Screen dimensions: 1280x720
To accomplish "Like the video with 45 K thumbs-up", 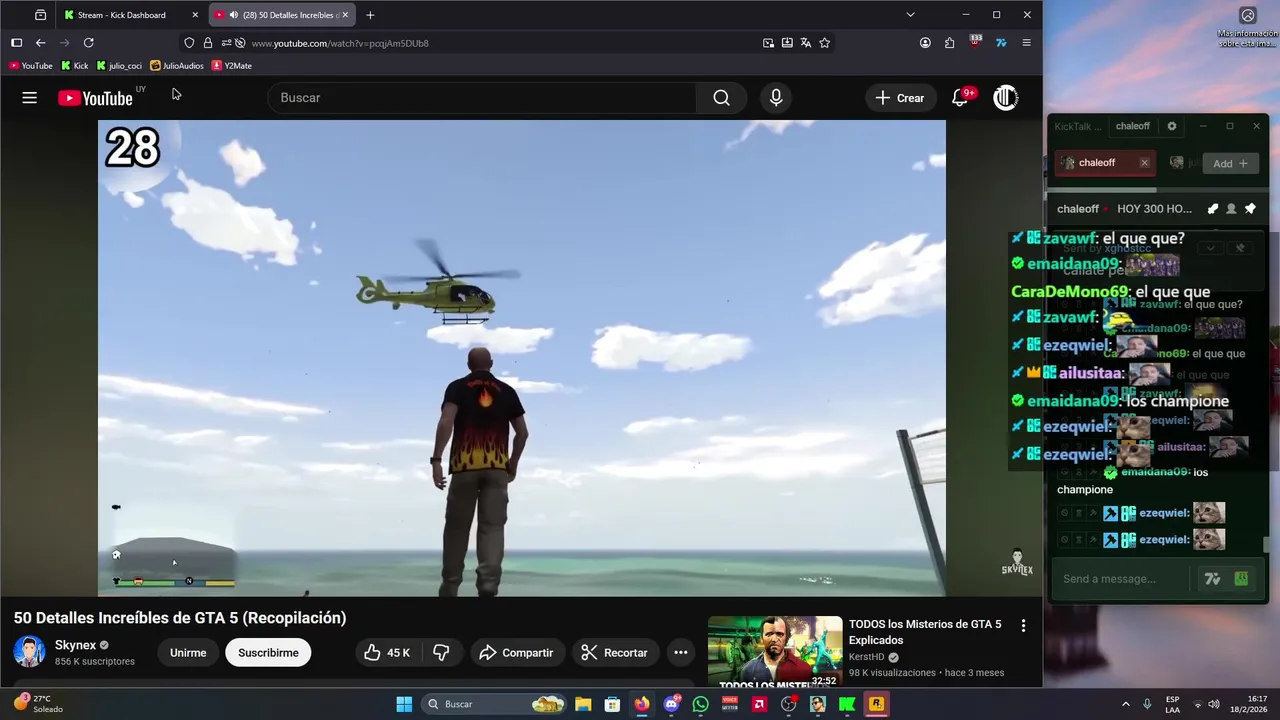I will coord(387,653).
